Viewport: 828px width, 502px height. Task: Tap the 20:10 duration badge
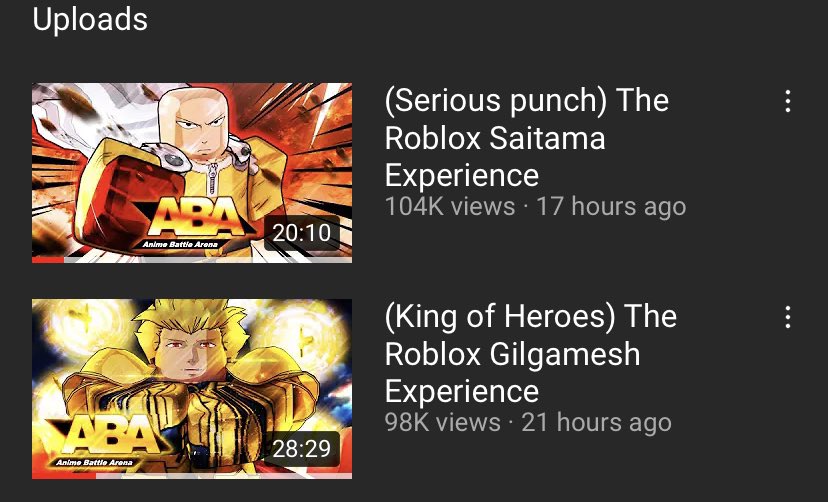(302, 233)
